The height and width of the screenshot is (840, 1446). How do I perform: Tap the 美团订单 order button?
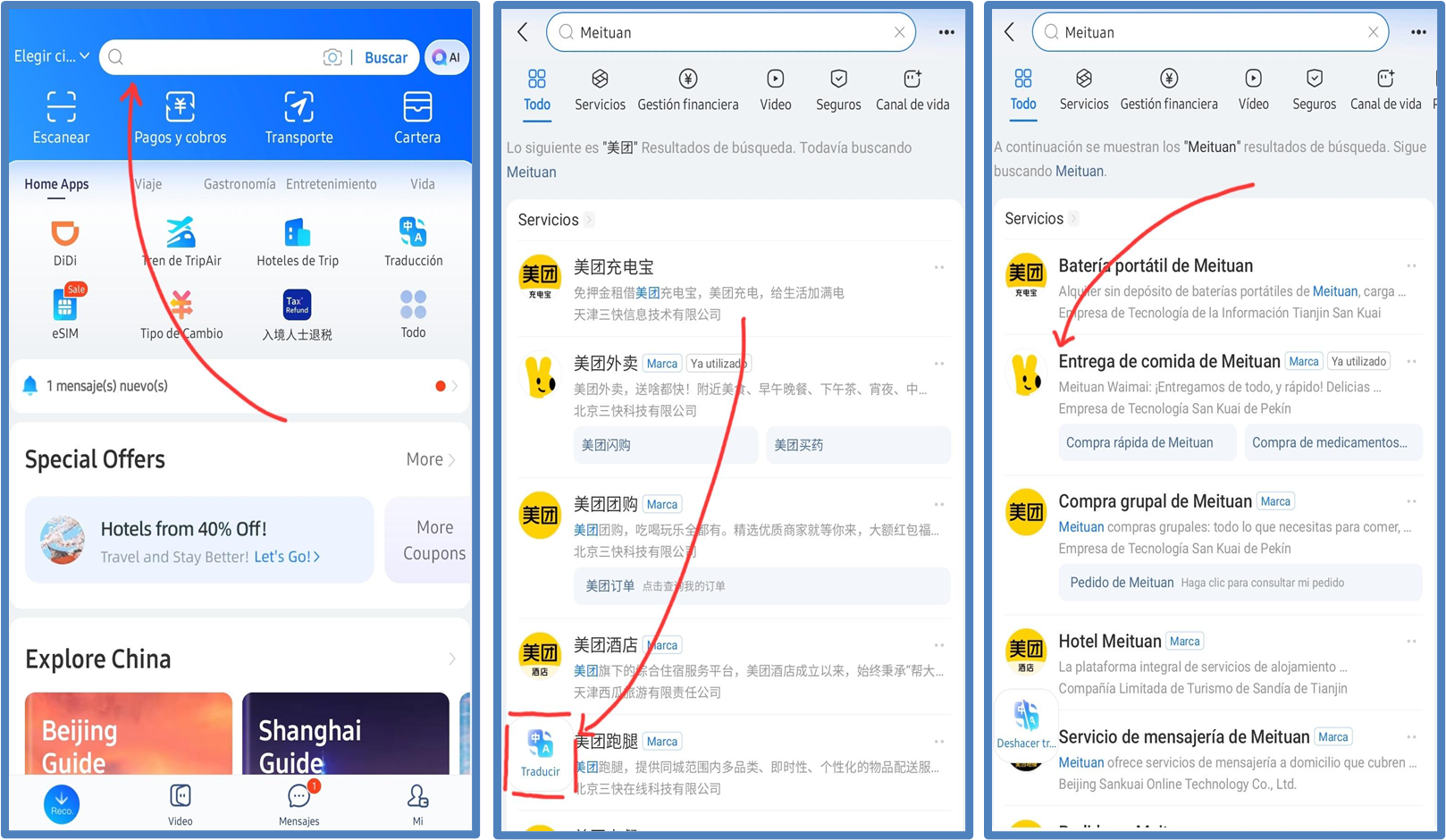(x=761, y=586)
